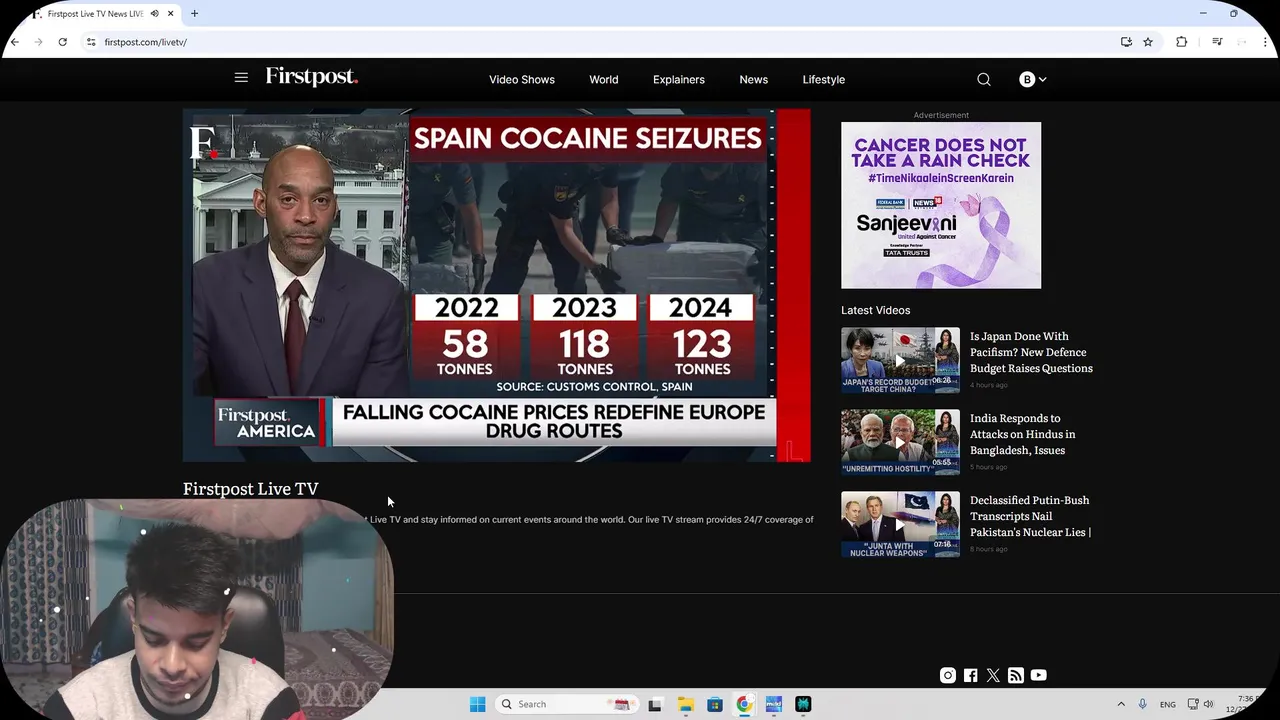Open 'Is Japan Done With Pacifism?' article link
This screenshot has width=1280, height=720.
pos(1031,352)
